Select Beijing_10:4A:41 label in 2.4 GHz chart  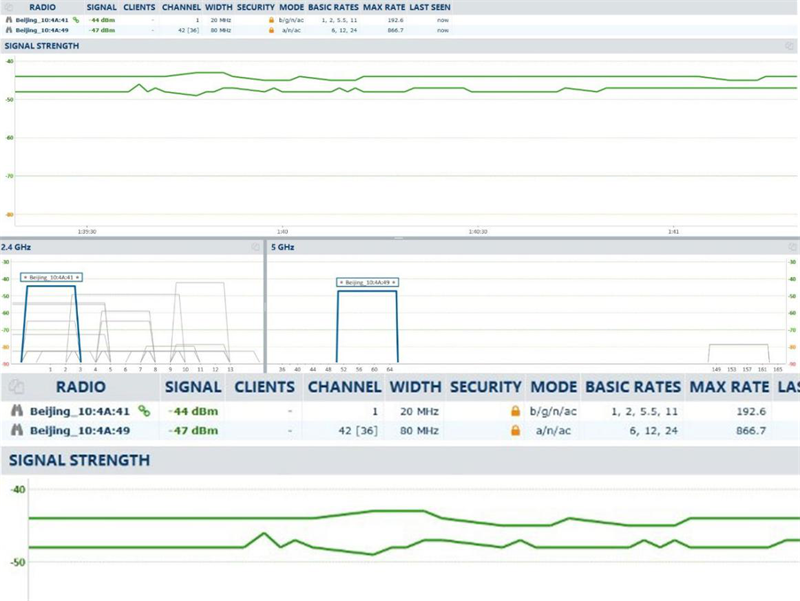pos(52,277)
